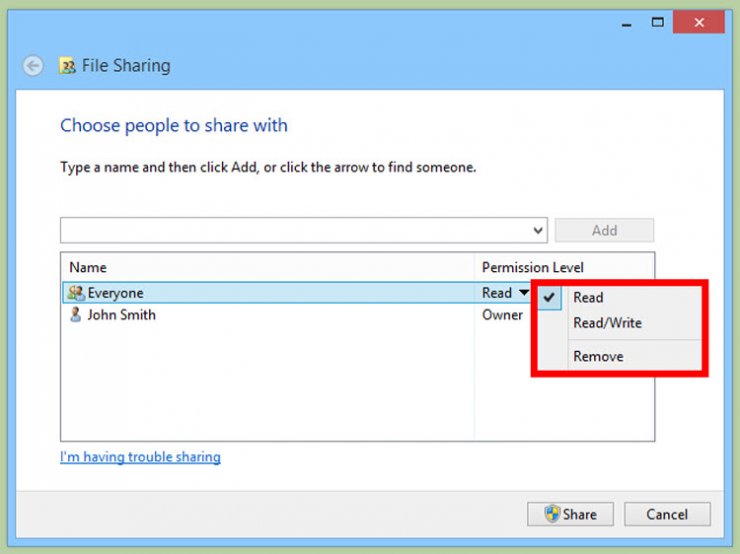Open the name combo box dropdown arrow
This screenshot has height=554, width=740.
[538, 230]
